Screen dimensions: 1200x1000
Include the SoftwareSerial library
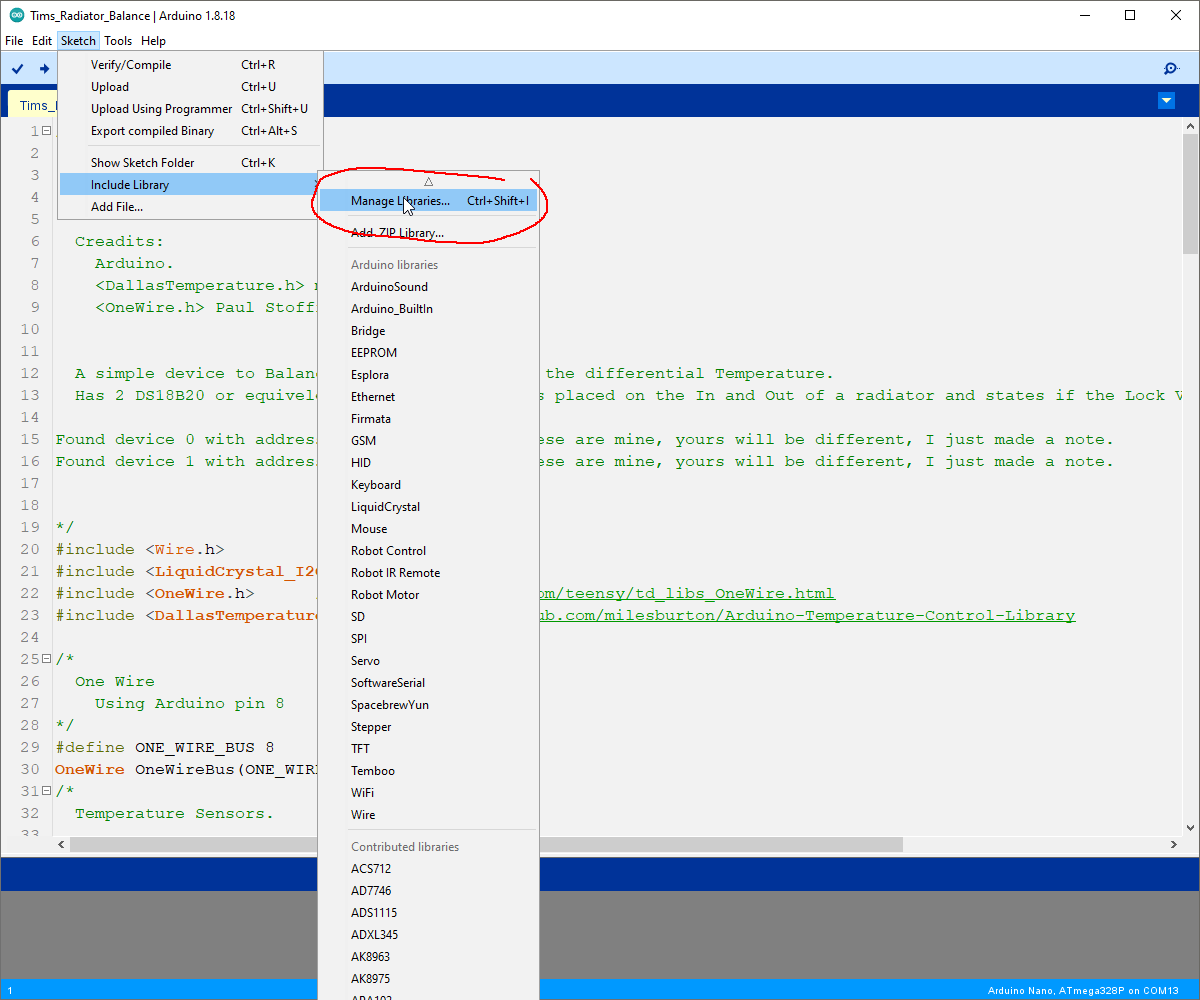(x=428, y=683)
